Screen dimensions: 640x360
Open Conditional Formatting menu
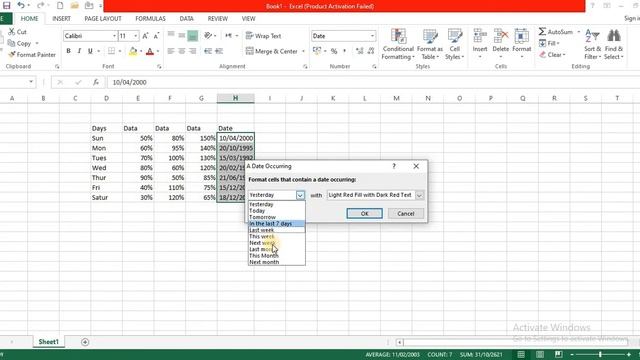(398, 44)
